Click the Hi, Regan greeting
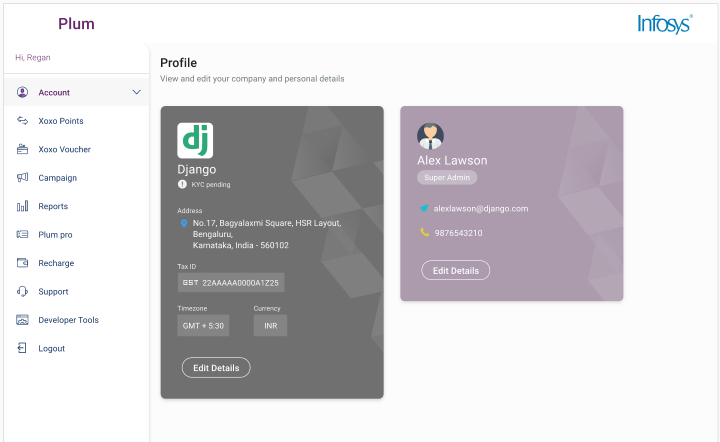Image resolution: width=720 pixels, height=442 pixels. 33,57
